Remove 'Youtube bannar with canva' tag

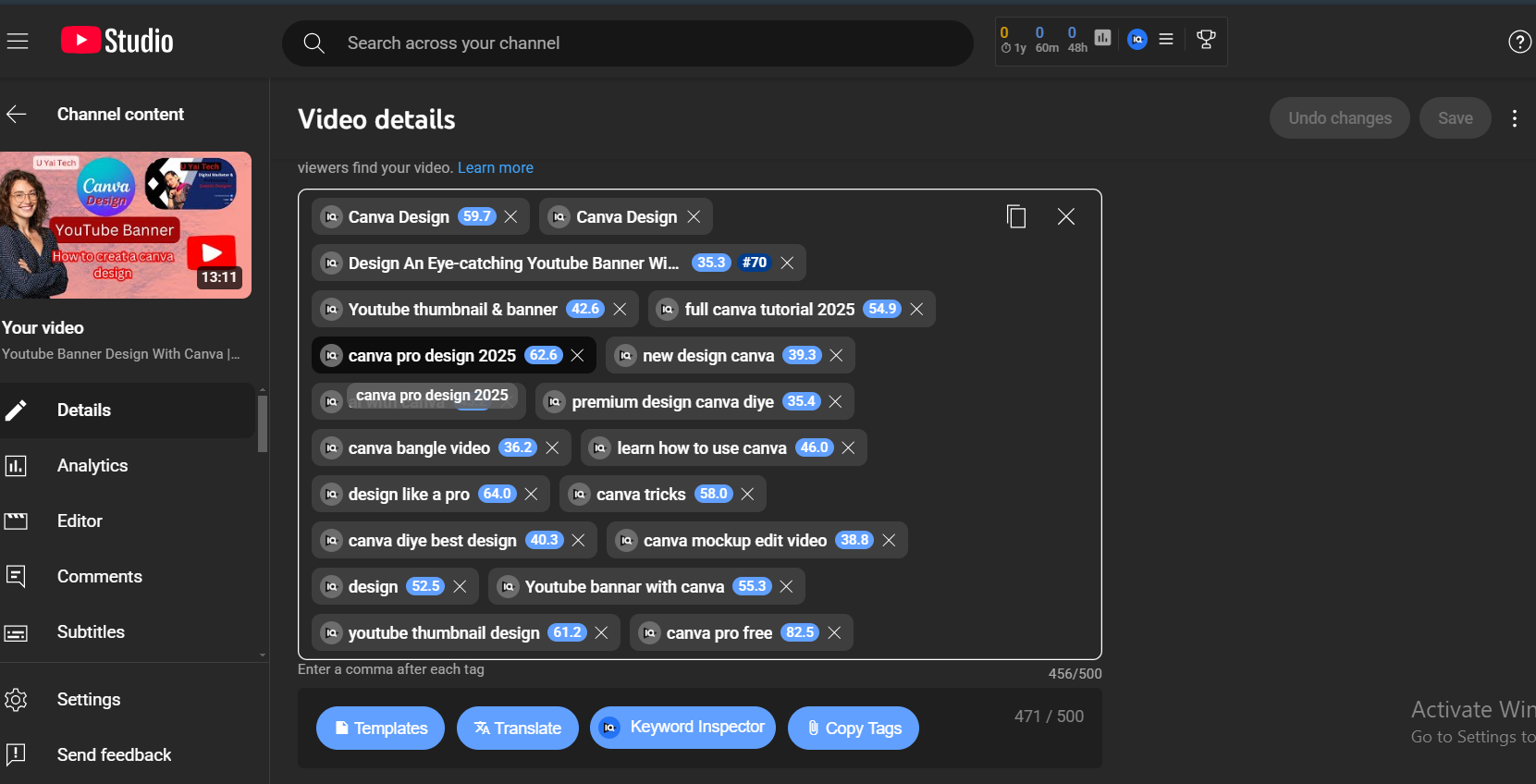786,586
